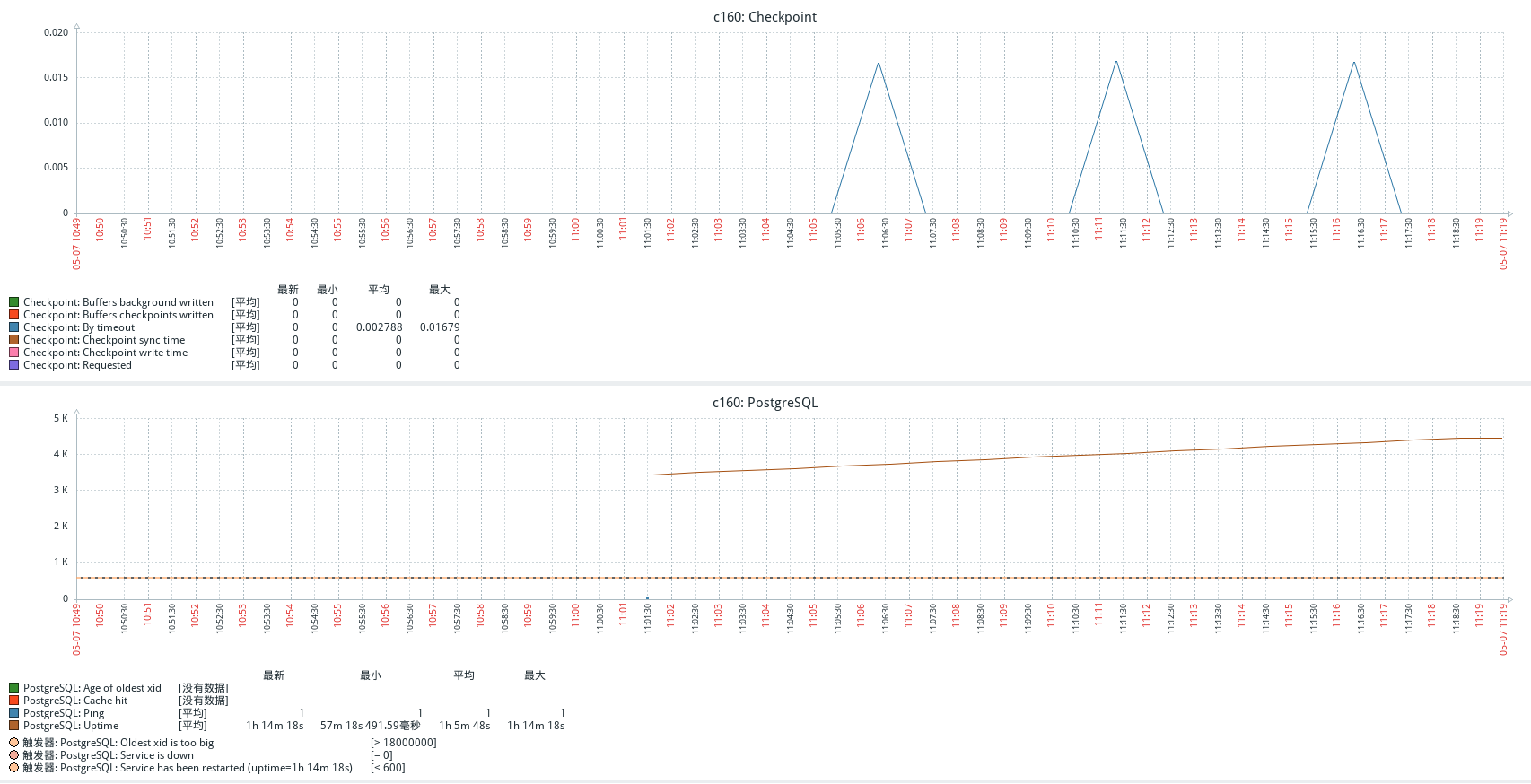Click the Uptime average "1h 5m 48s"
The height and width of the screenshot is (784, 1531).
pos(465,726)
